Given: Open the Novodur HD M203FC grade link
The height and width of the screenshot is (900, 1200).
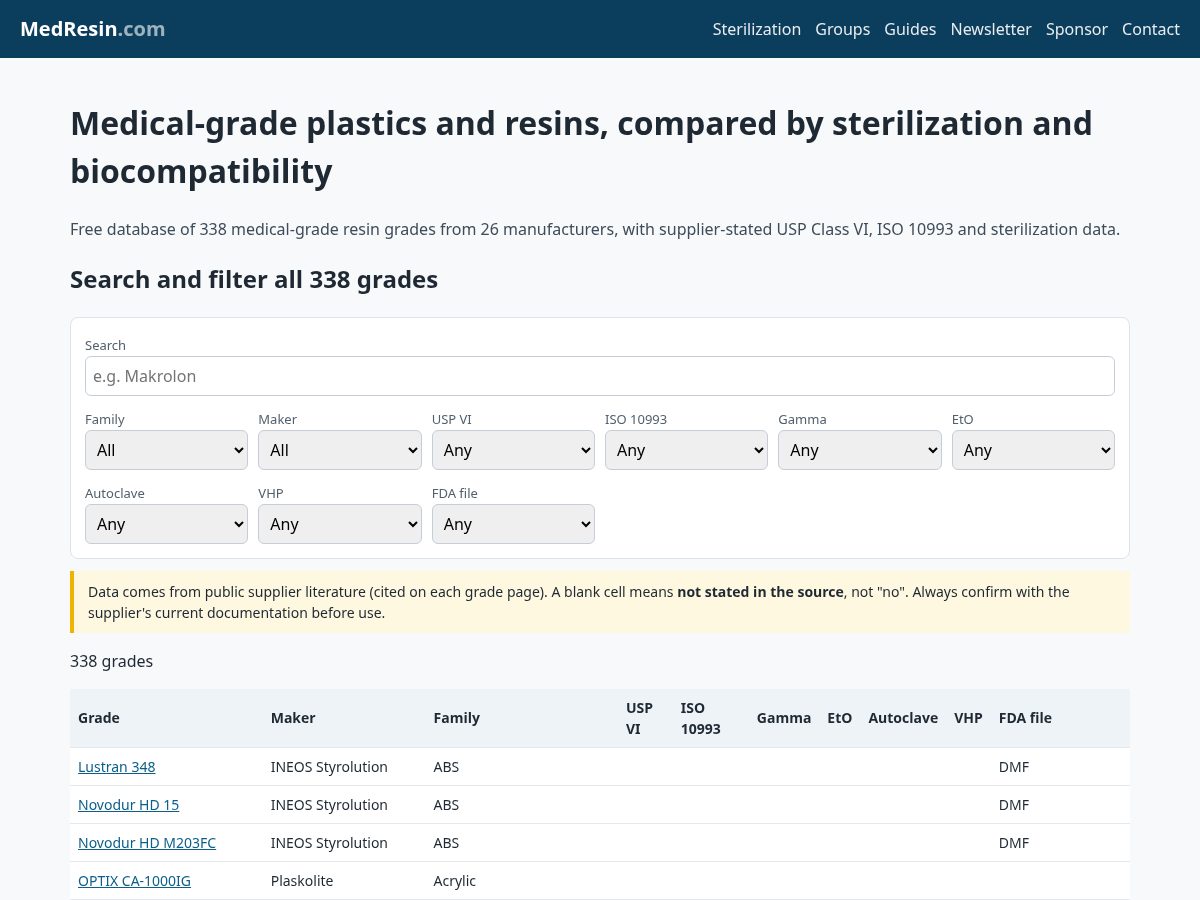Looking at the screenshot, I should (x=147, y=843).
